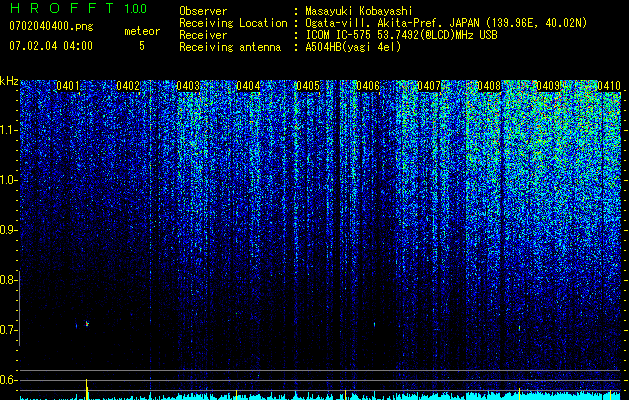
Task: Click the 0.6 frequency axis label
Action: (x=8, y=380)
